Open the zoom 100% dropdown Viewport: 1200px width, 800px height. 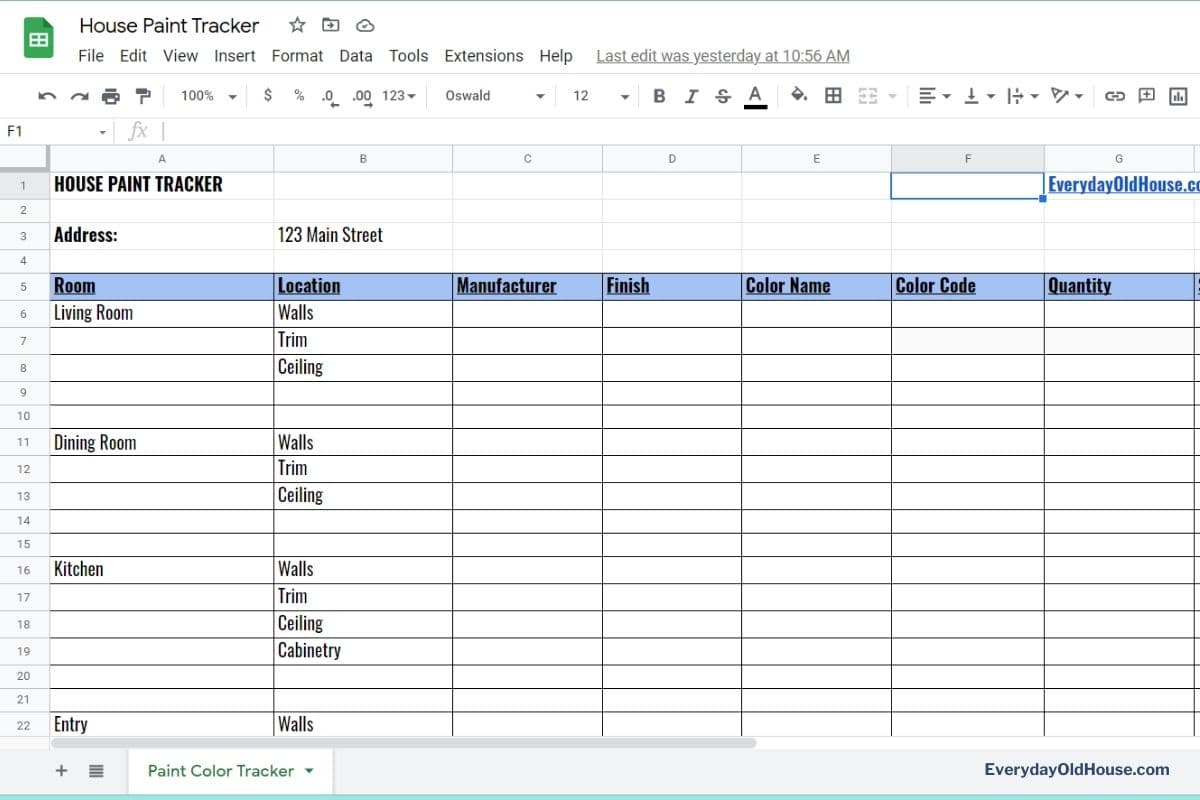coord(208,96)
